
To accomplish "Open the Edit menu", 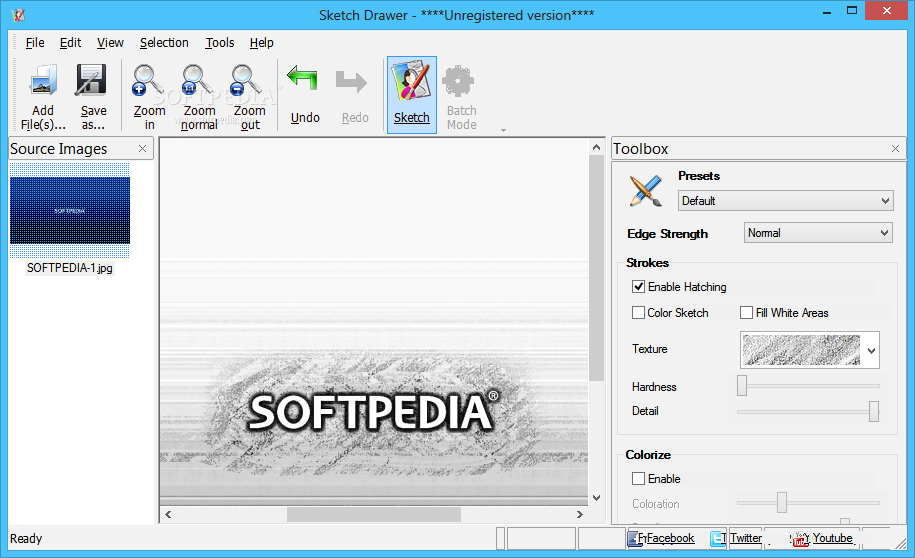I will click(70, 43).
